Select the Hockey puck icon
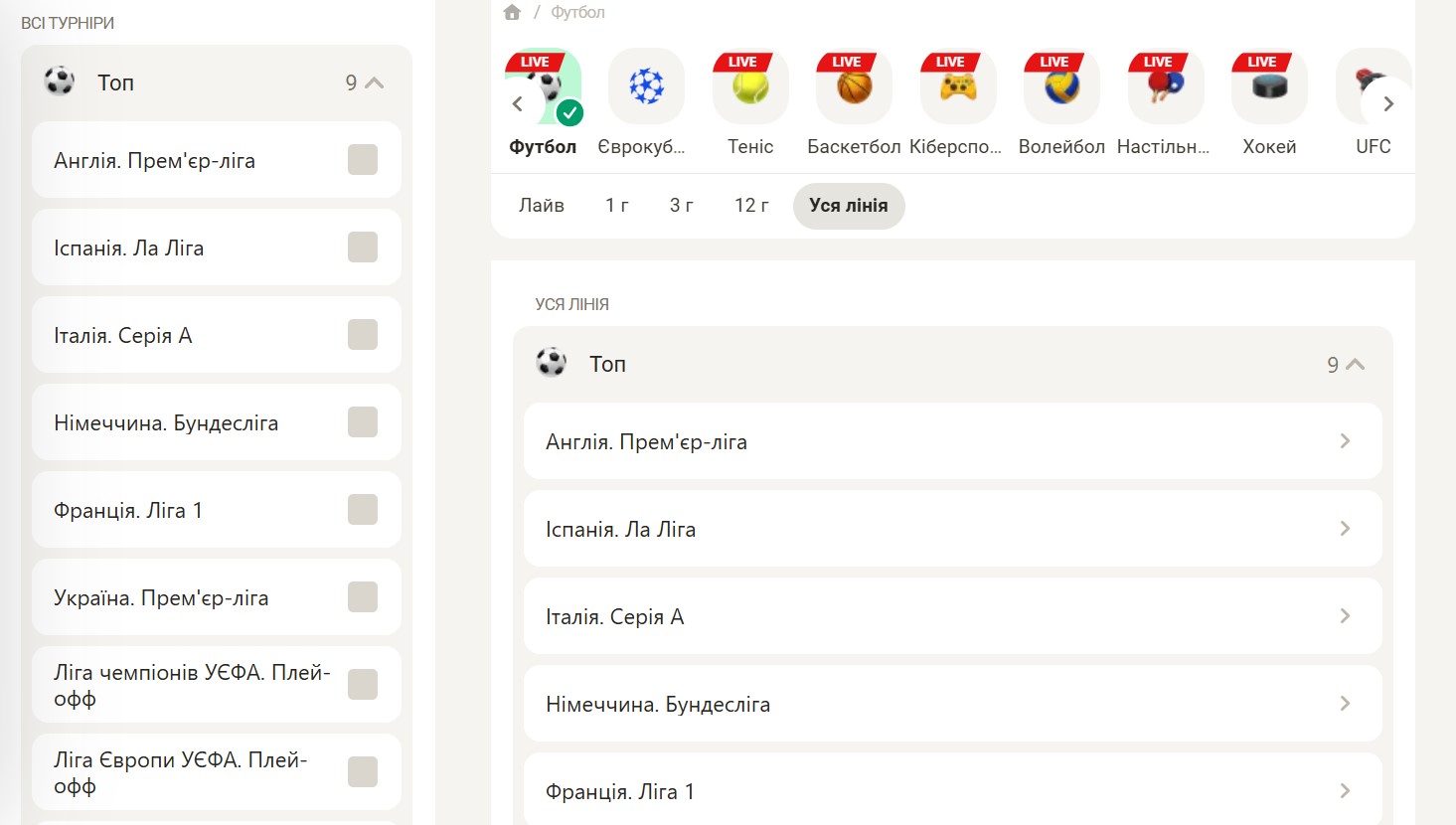The height and width of the screenshot is (825, 1456). coord(1269,87)
